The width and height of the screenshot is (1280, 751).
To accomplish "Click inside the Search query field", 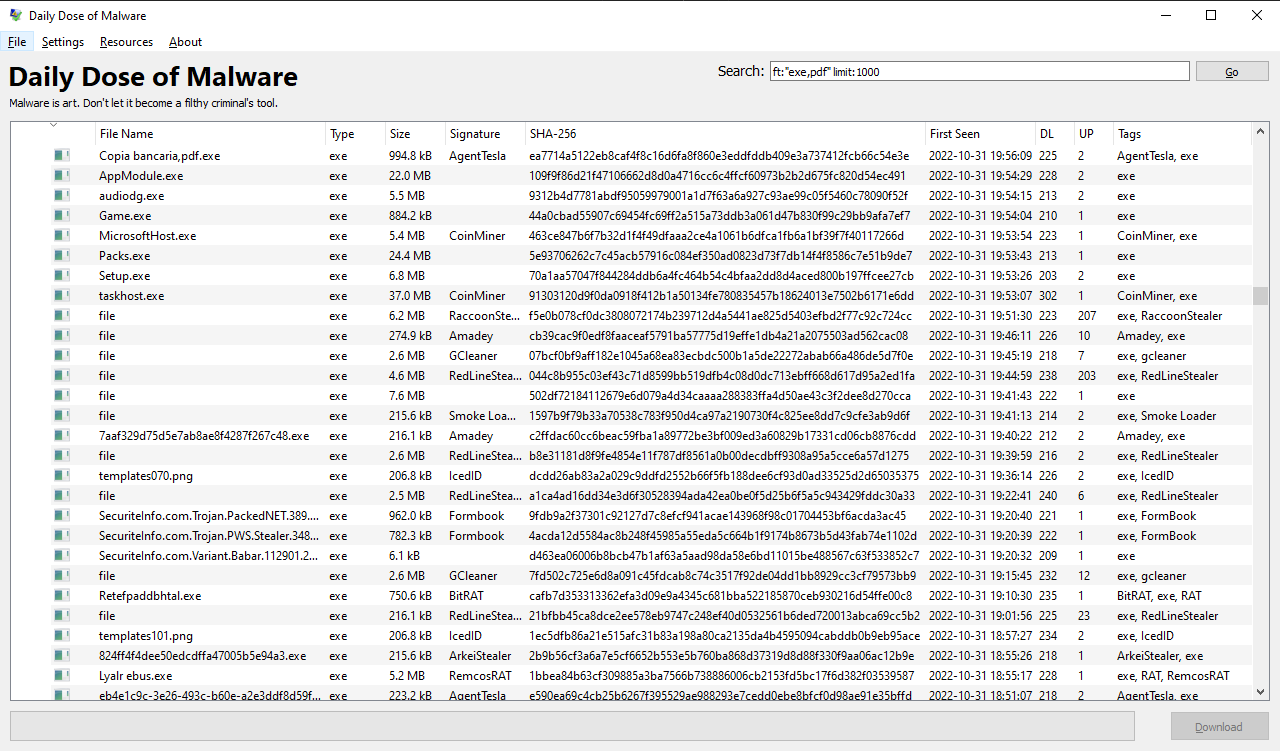I will tap(978, 72).
